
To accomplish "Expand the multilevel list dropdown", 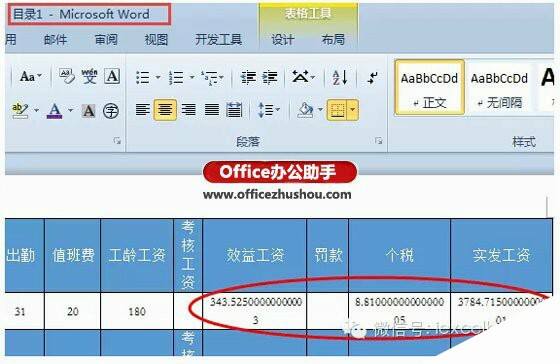I will 221,77.
